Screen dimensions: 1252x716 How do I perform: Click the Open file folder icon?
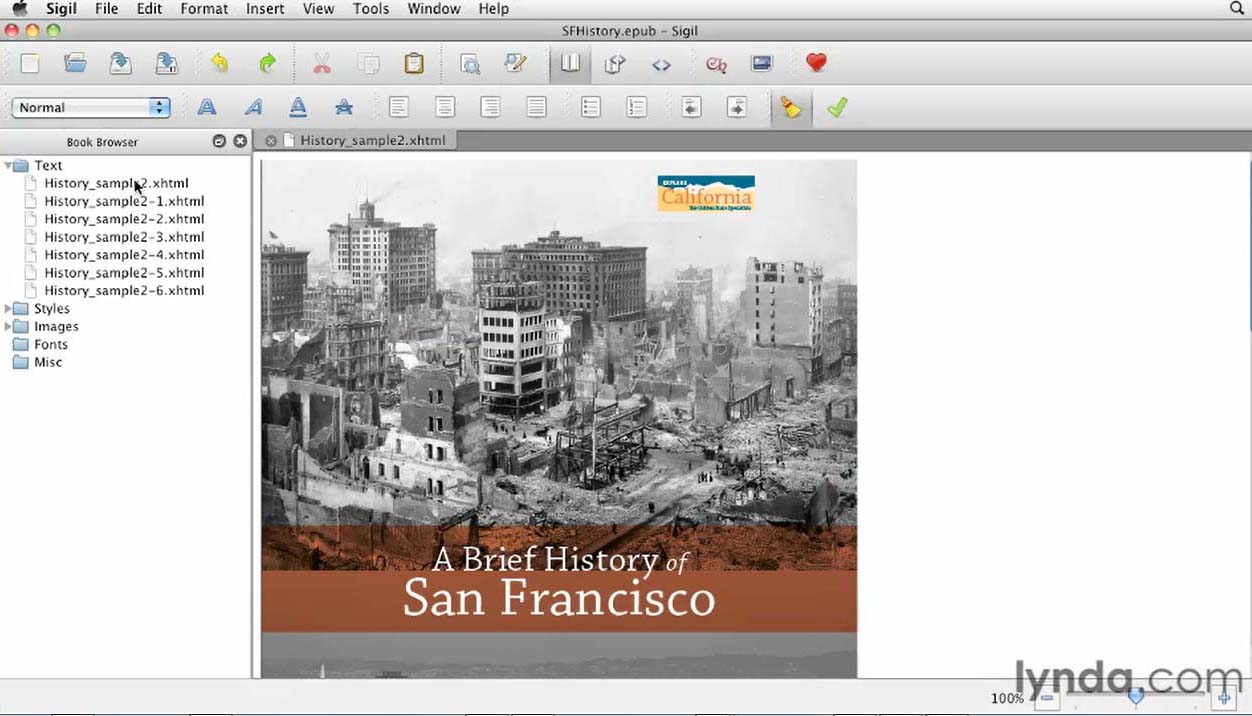(x=75, y=64)
